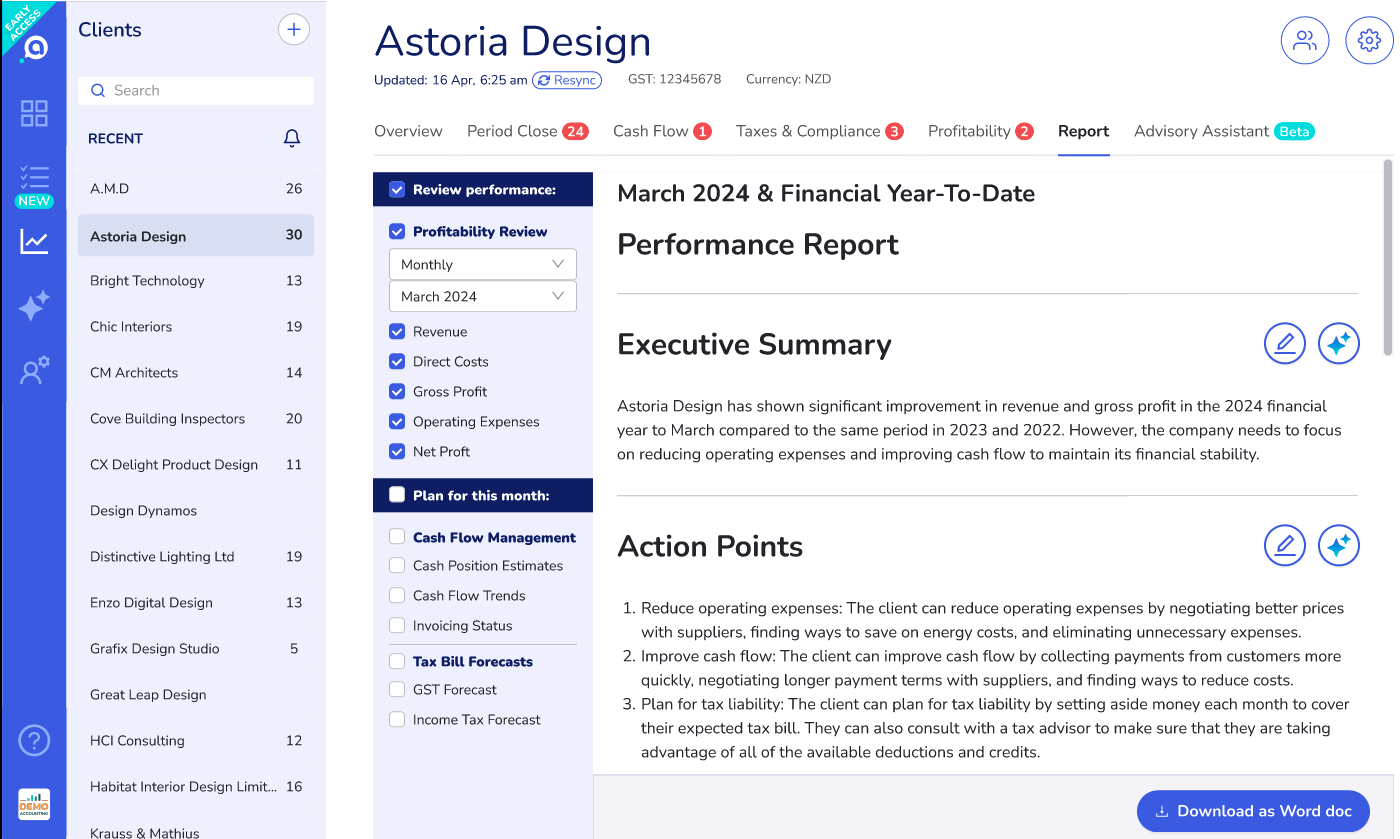Open the Advisory Assistant tab

tap(1224, 131)
